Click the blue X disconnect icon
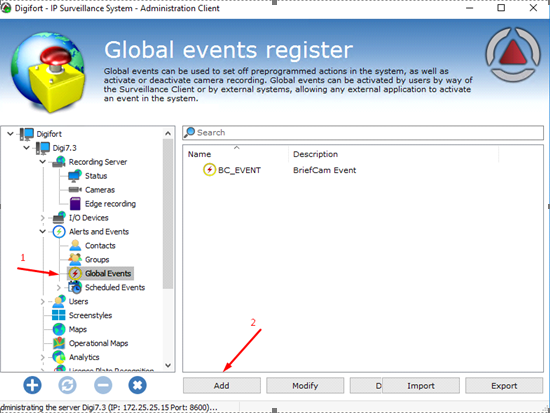The image size is (550, 413). [x=138, y=385]
